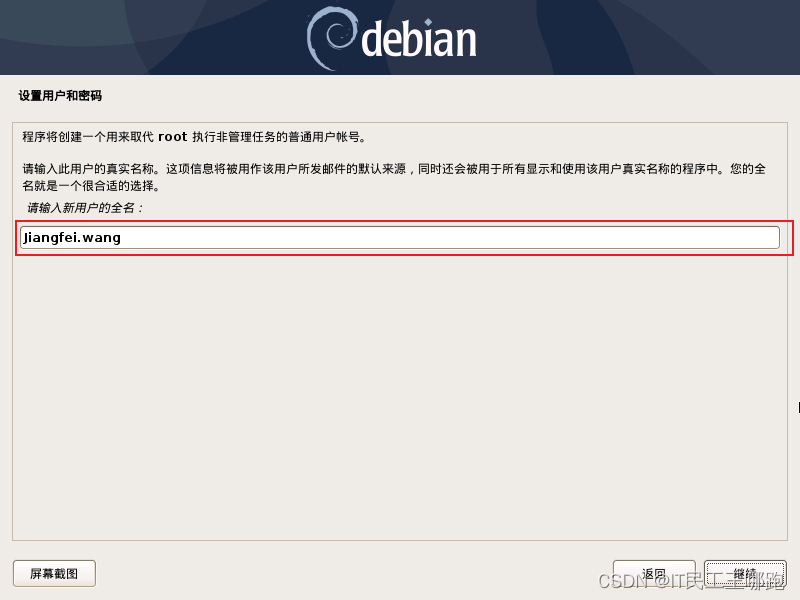Click the debian wordmark in the banner

pos(418,38)
